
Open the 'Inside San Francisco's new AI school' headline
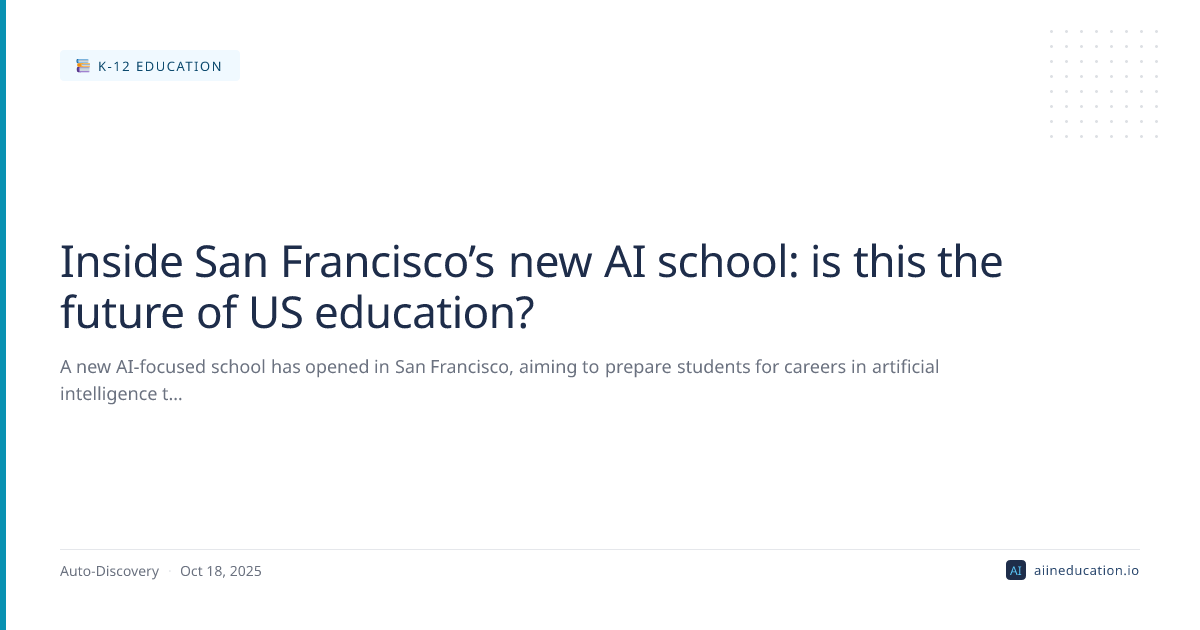click(531, 262)
